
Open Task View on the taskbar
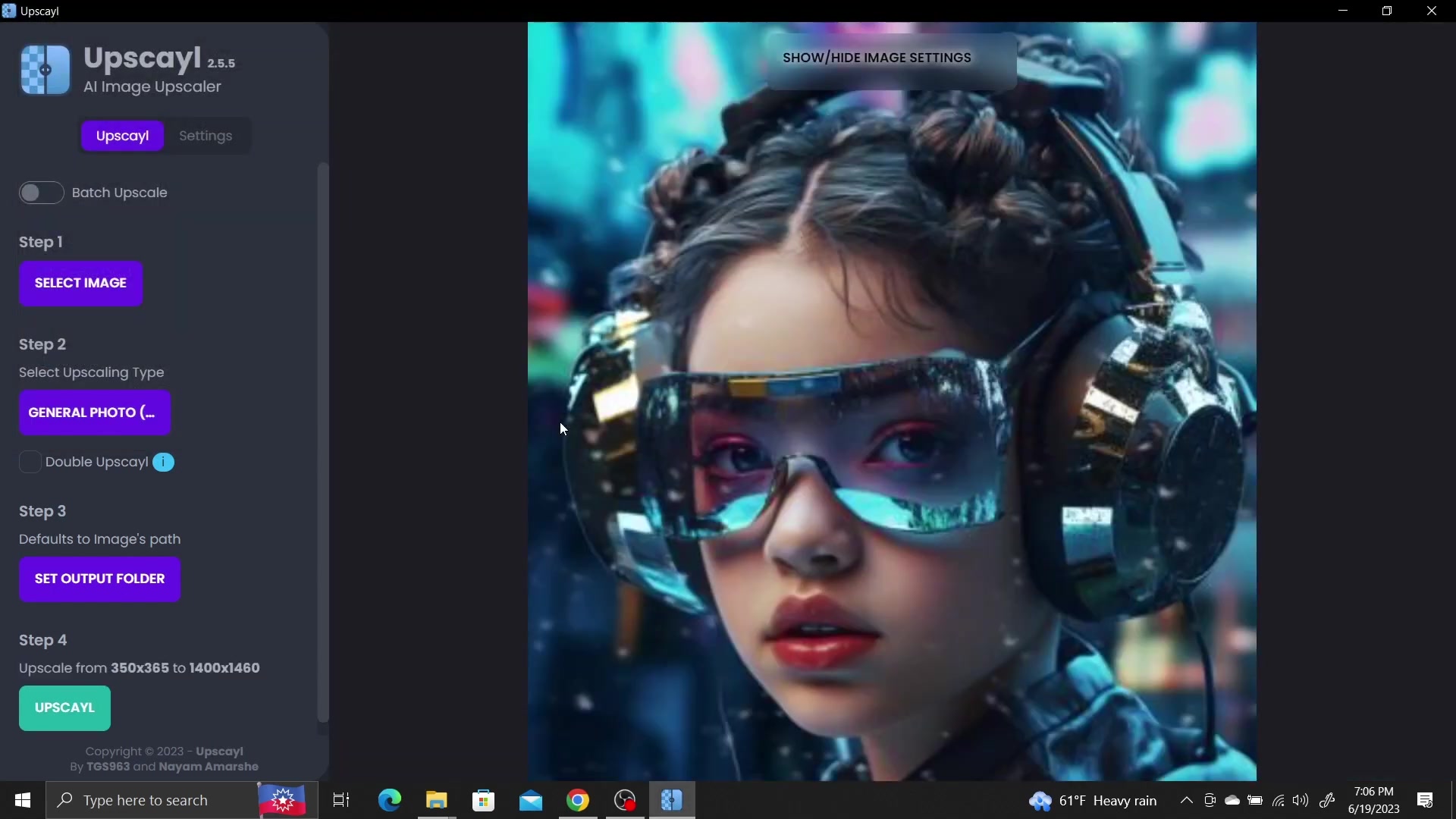[x=341, y=800]
